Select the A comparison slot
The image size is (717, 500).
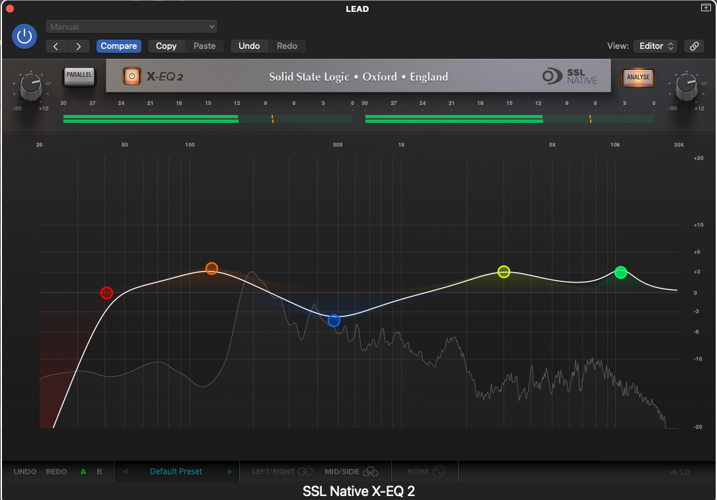83,472
